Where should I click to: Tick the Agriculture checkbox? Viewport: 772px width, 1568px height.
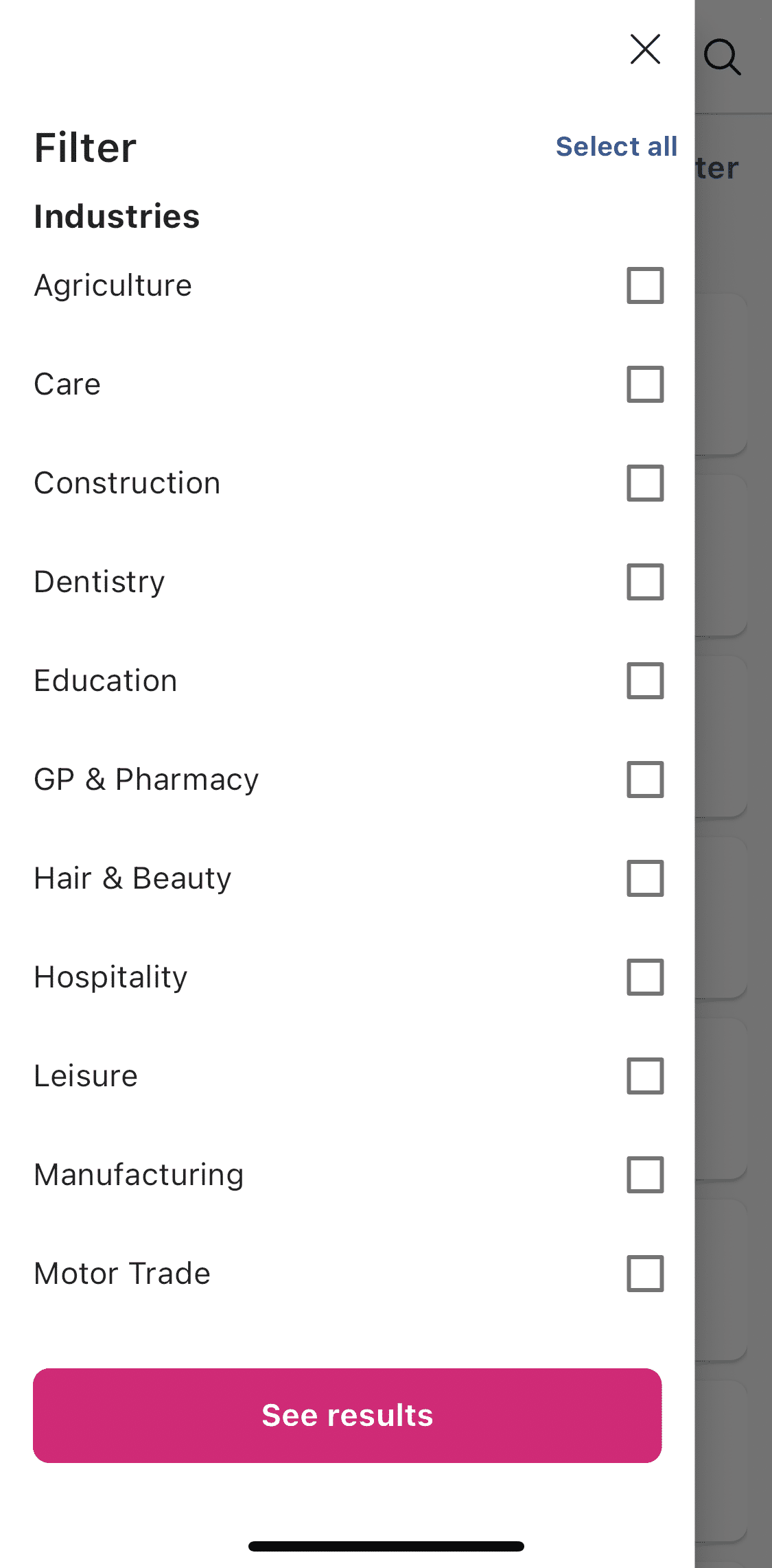point(645,285)
